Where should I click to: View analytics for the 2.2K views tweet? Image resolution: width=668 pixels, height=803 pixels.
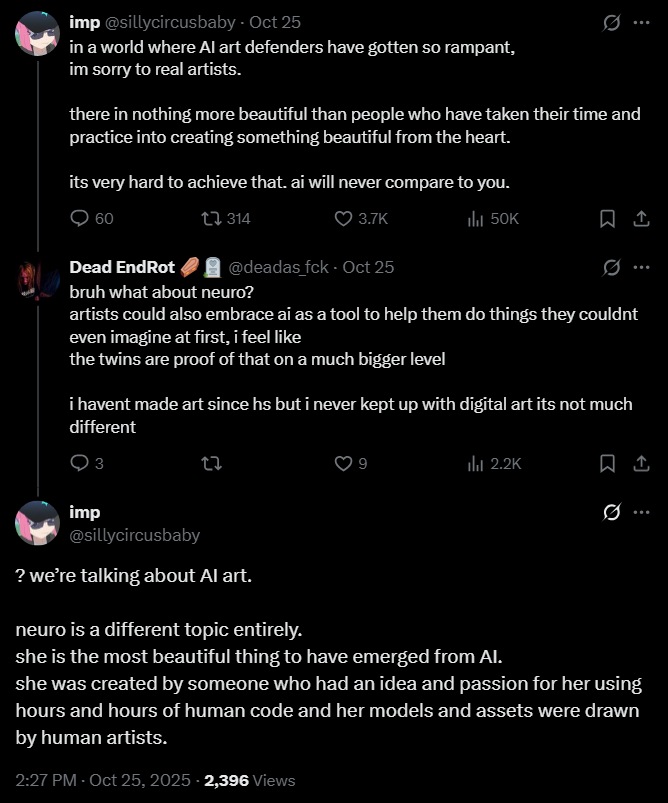[x=476, y=463]
